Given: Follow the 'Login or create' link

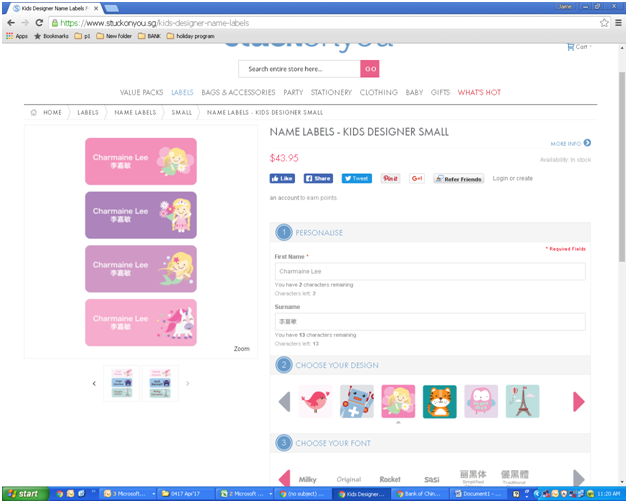Looking at the screenshot, I should (513, 178).
